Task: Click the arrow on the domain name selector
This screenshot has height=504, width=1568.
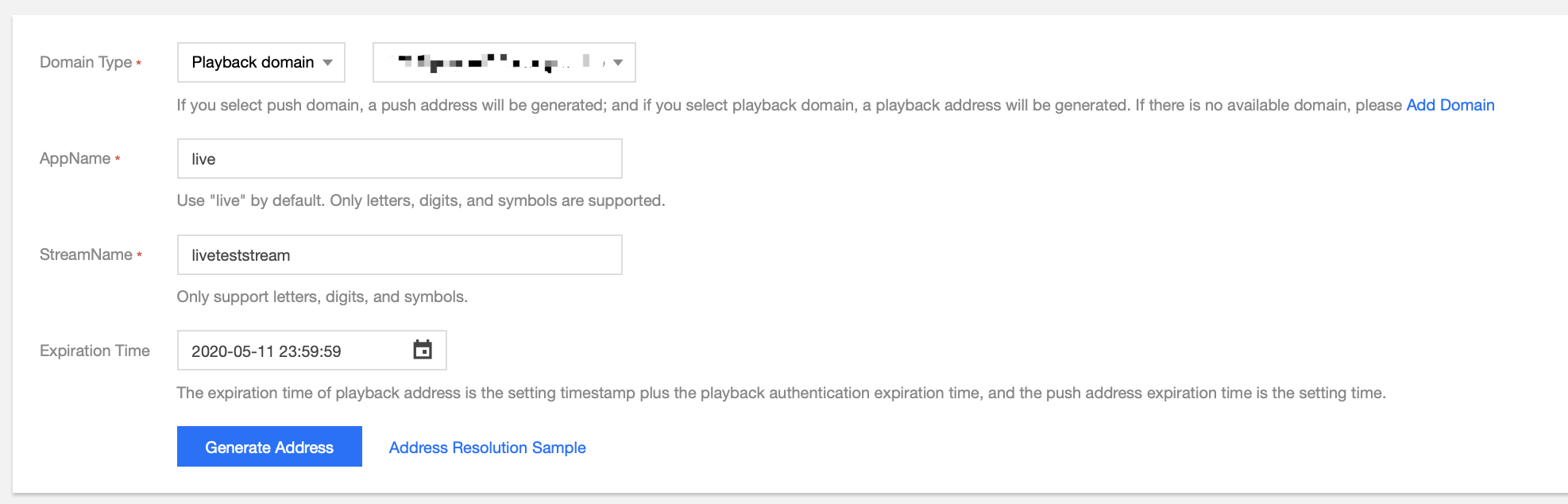Action: click(x=618, y=63)
